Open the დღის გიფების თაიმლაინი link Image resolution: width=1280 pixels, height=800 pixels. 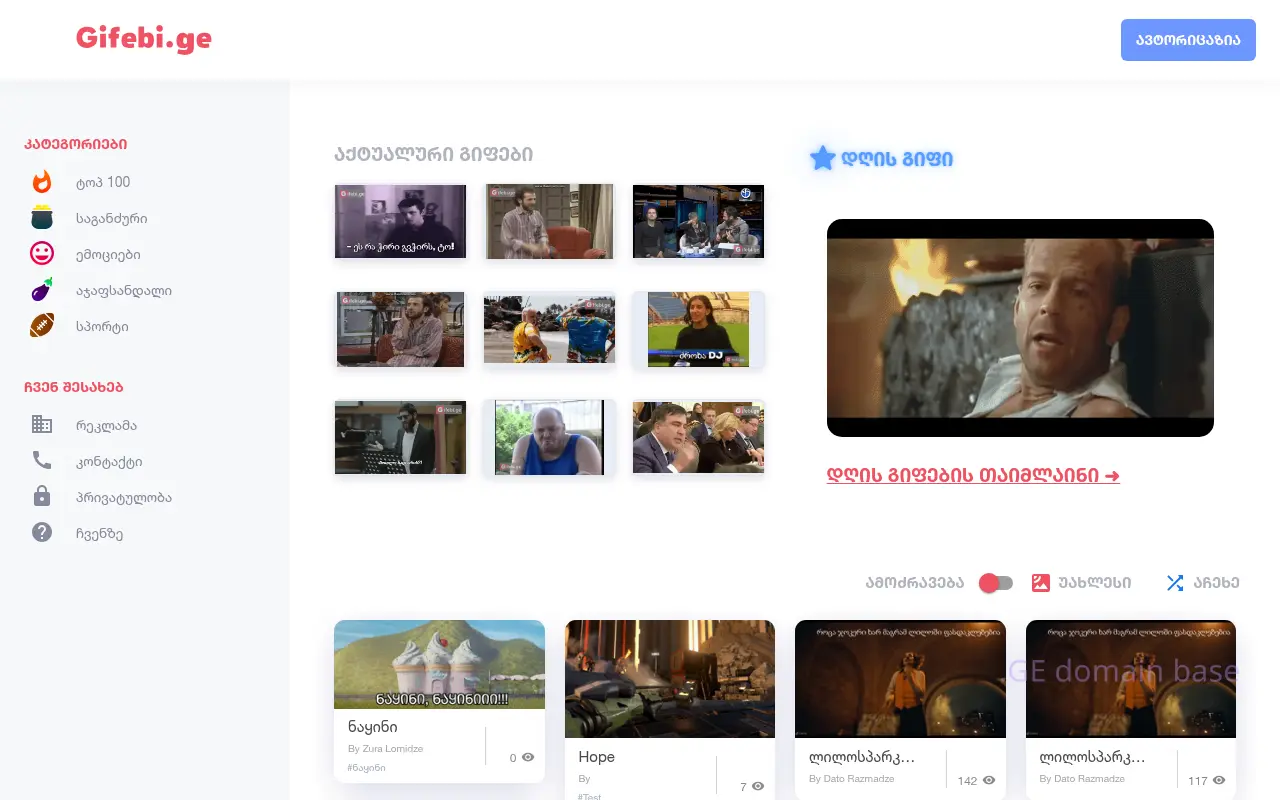pyautogui.click(x=973, y=476)
